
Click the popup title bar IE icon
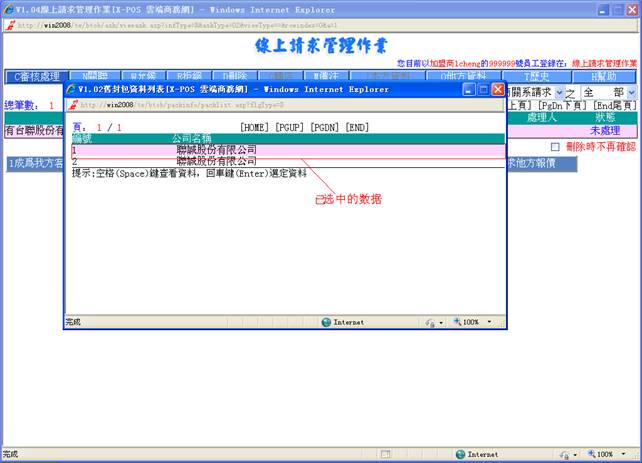pos(71,89)
